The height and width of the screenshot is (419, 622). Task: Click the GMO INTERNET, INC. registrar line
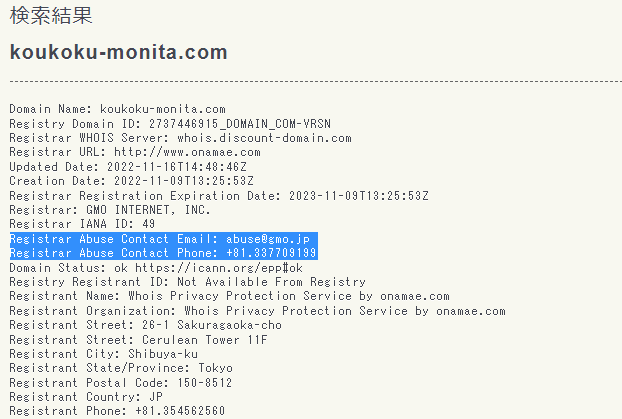click(x=110, y=210)
